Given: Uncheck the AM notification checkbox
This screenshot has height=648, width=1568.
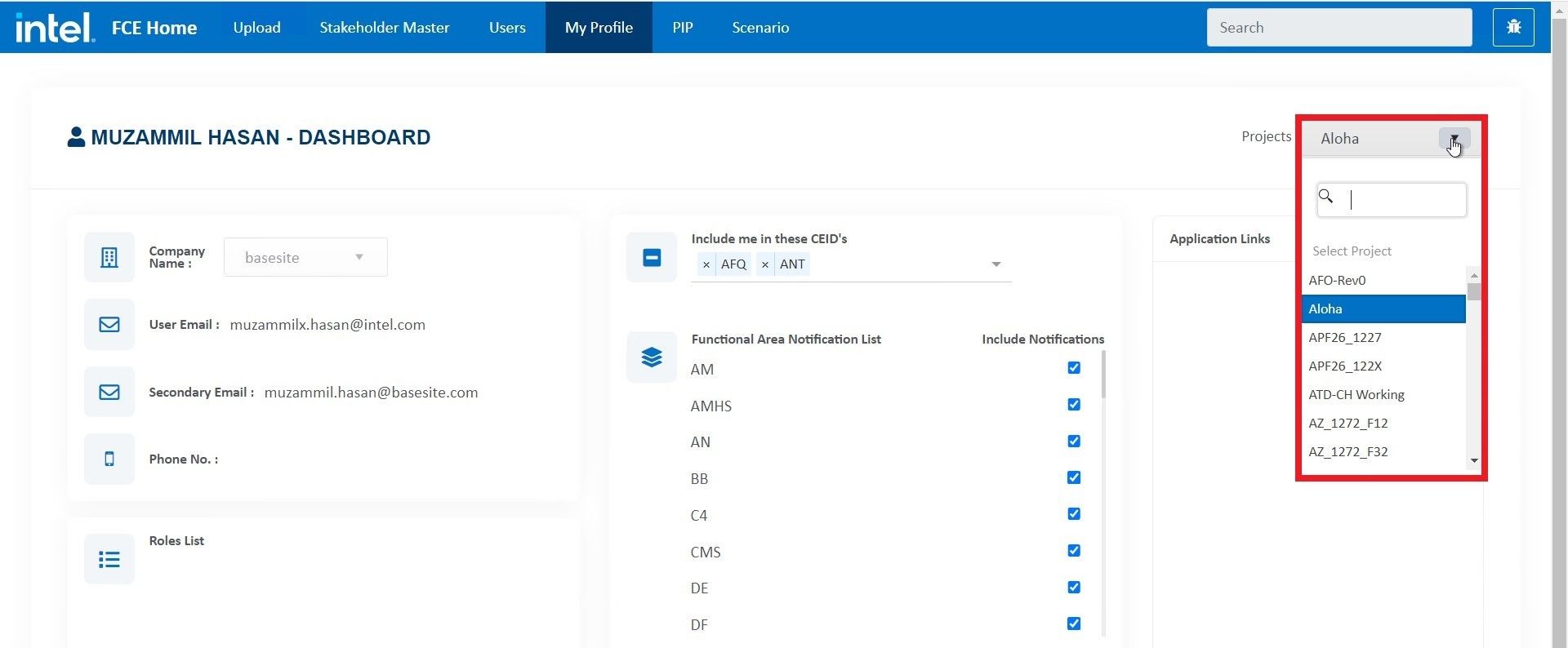Looking at the screenshot, I should coord(1074,368).
